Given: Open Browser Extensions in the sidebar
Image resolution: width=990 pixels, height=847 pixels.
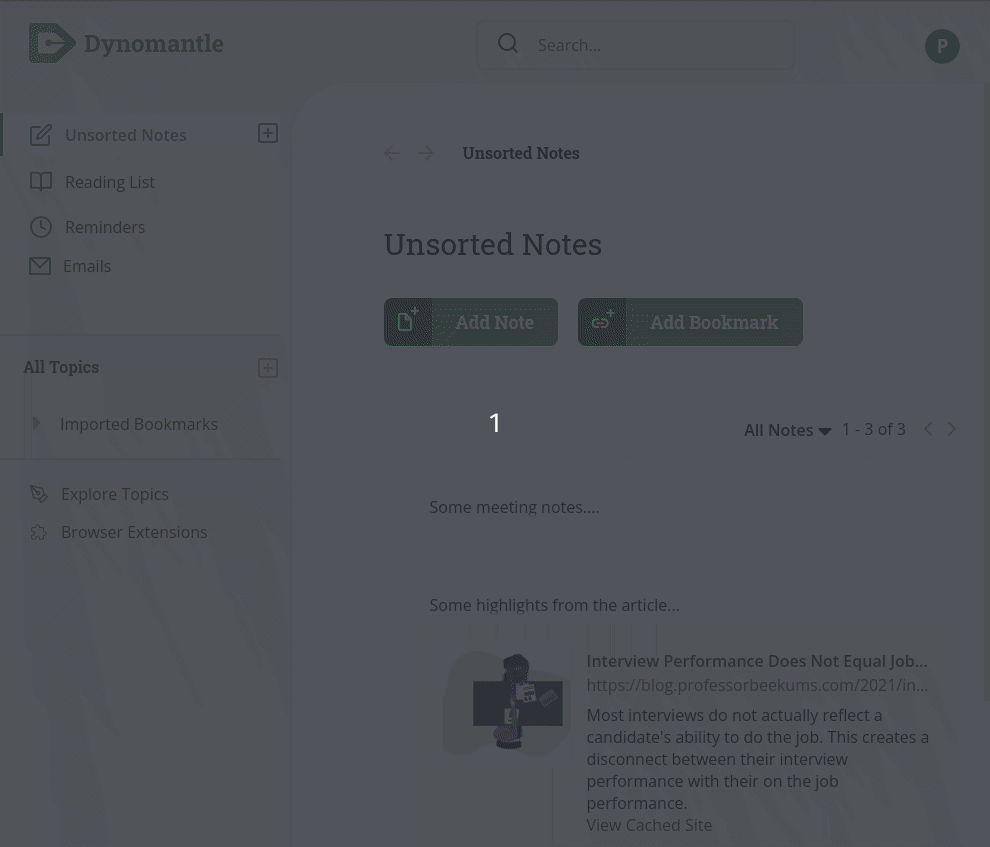Looking at the screenshot, I should [x=134, y=532].
